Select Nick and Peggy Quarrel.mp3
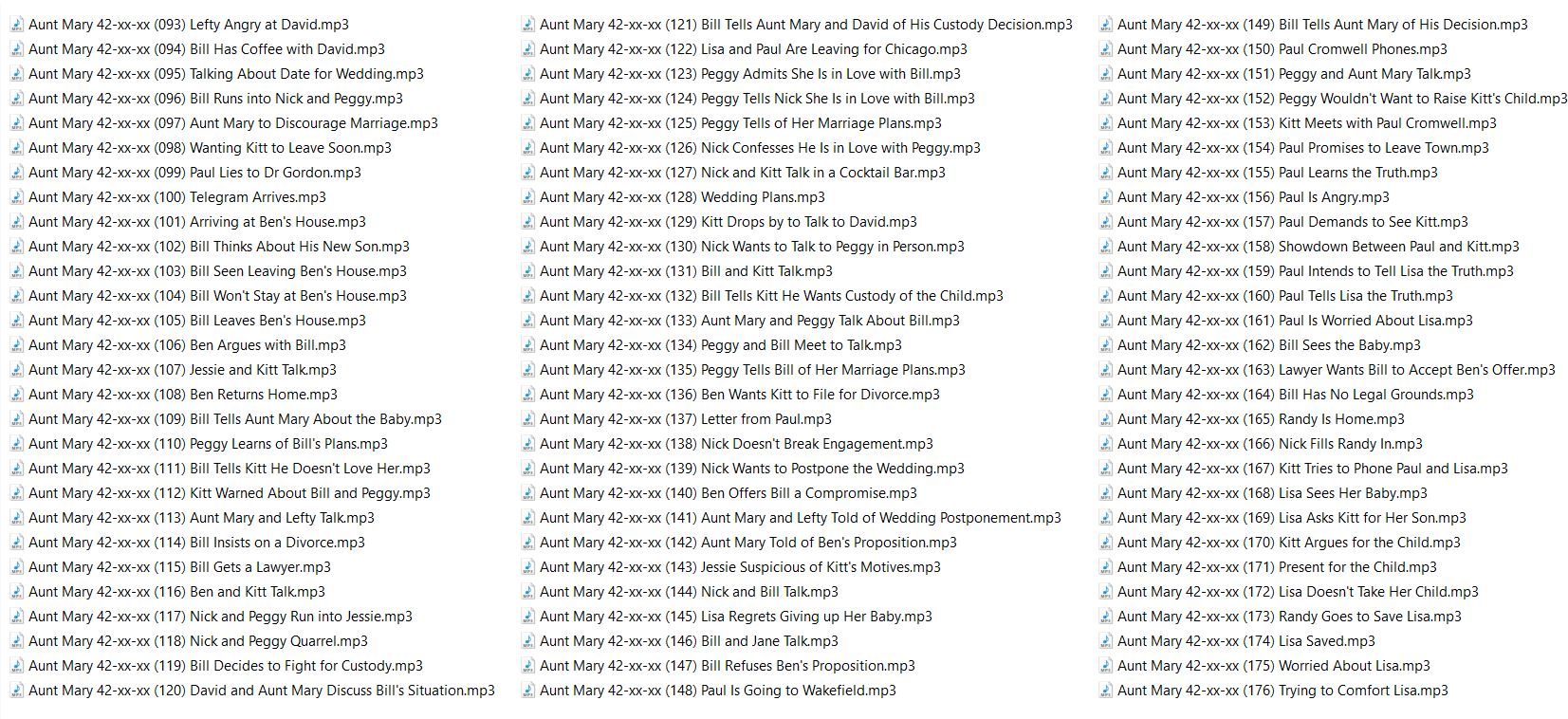Viewport: 1568px width, 719px height. coord(197,641)
